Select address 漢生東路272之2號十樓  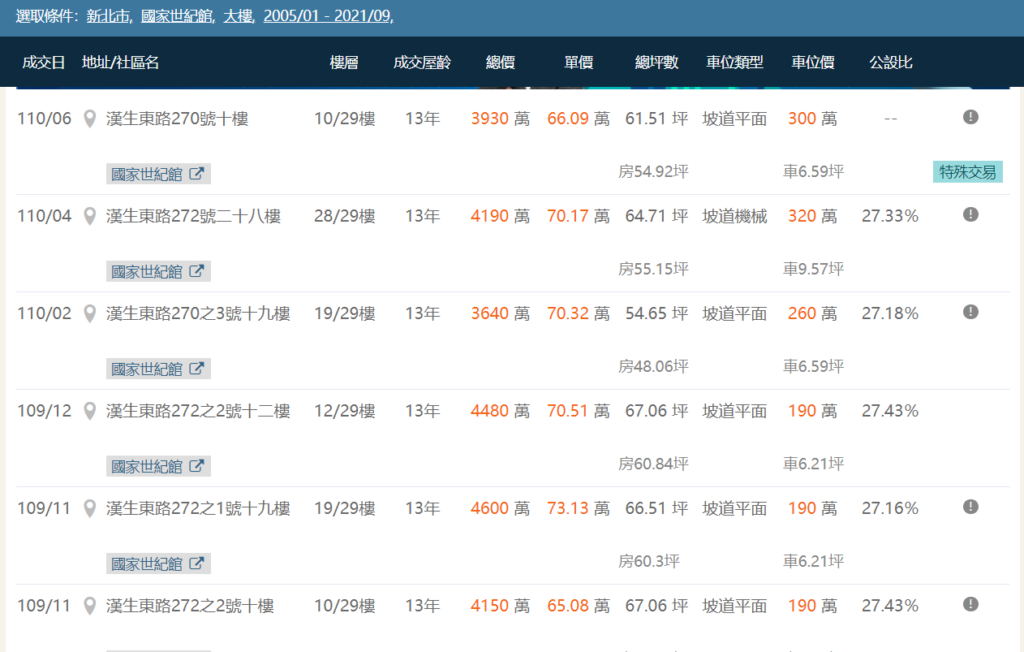coord(190,606)
